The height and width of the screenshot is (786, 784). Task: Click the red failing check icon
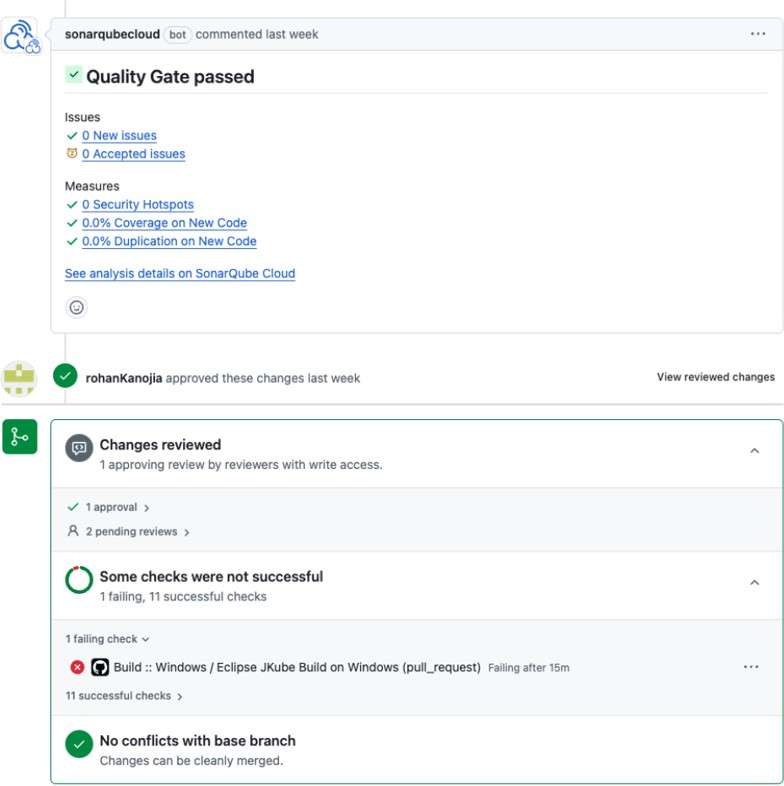tap(77, 667)
